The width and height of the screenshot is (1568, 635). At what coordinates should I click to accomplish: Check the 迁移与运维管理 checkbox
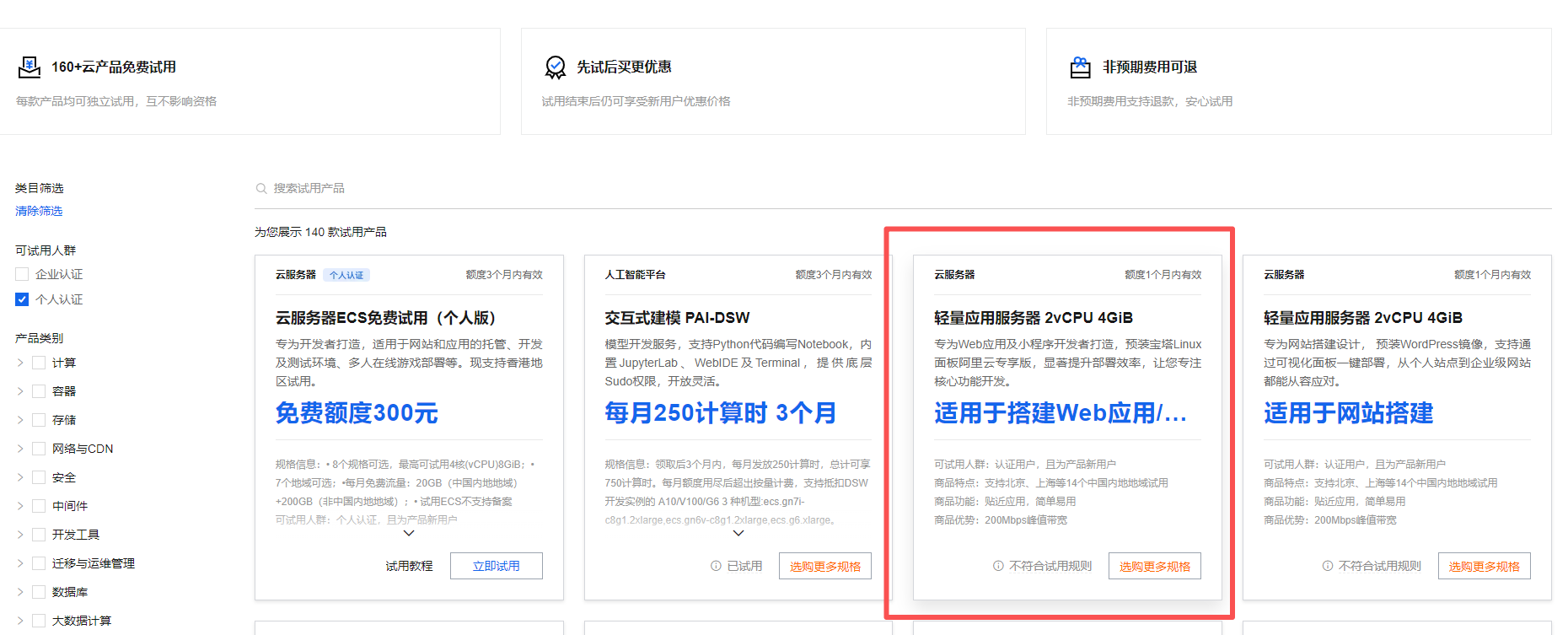point(39,563)
